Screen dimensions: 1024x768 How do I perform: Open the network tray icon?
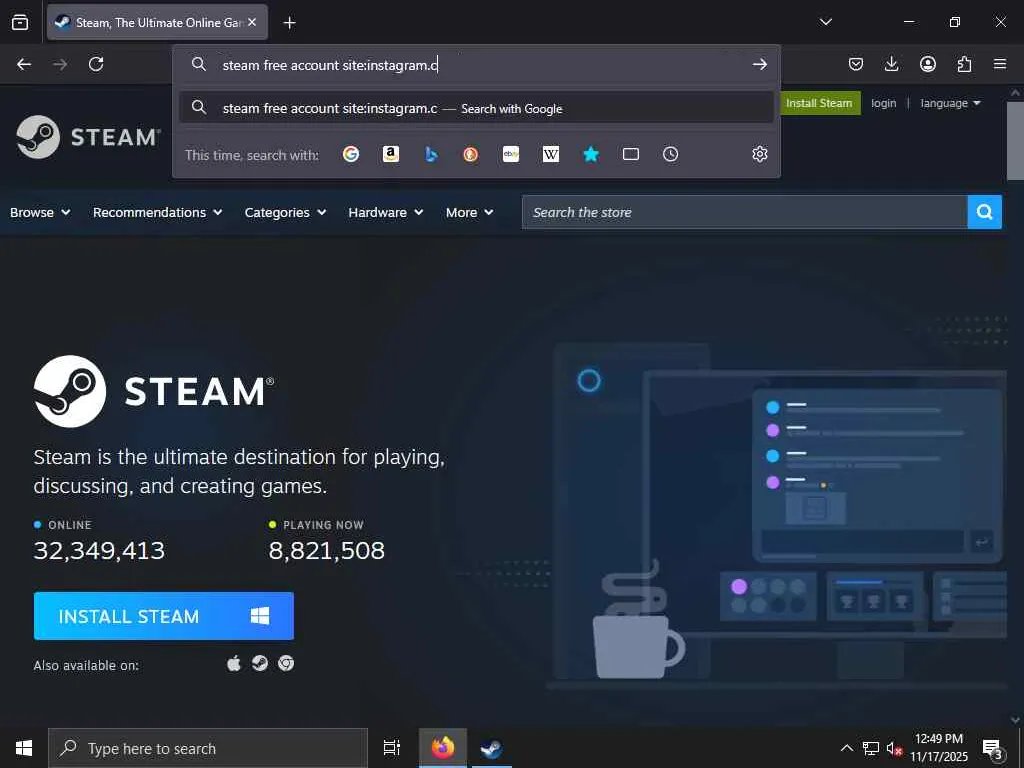pos(871,748)
